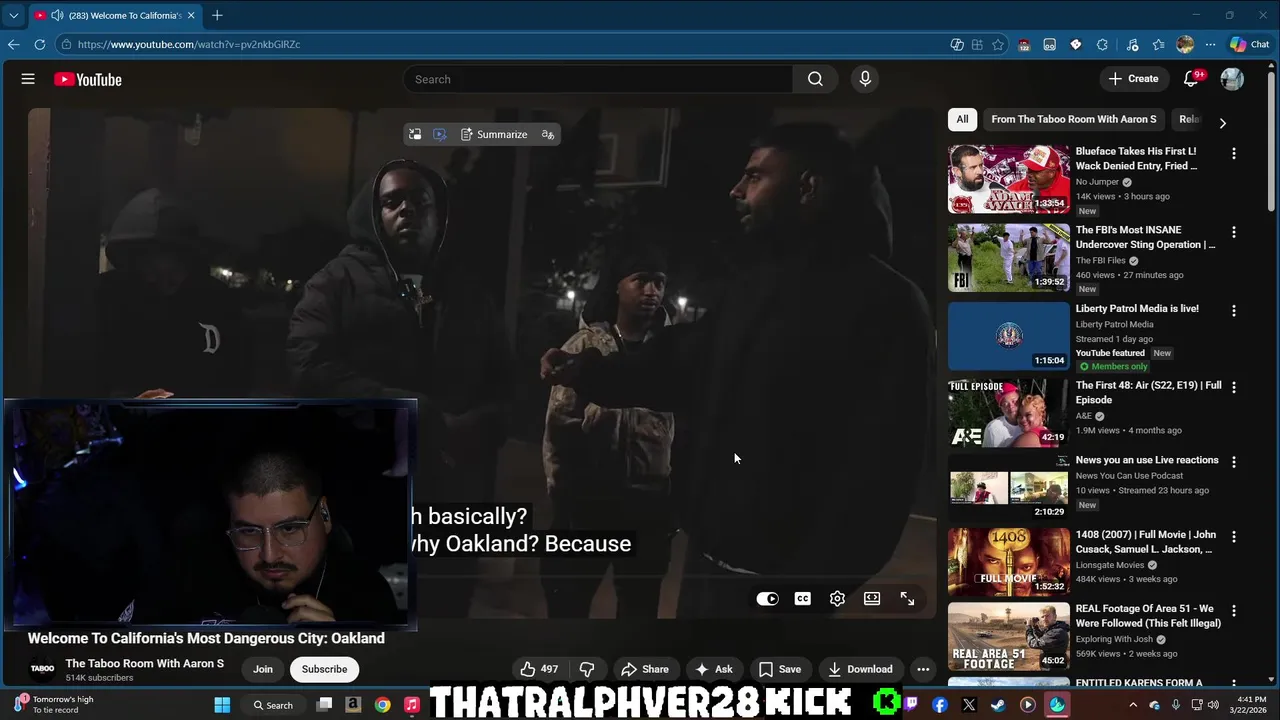This screenshot has height=720, width=1280.
Task: Click the Ask button
Action: [x=714, y=669]
